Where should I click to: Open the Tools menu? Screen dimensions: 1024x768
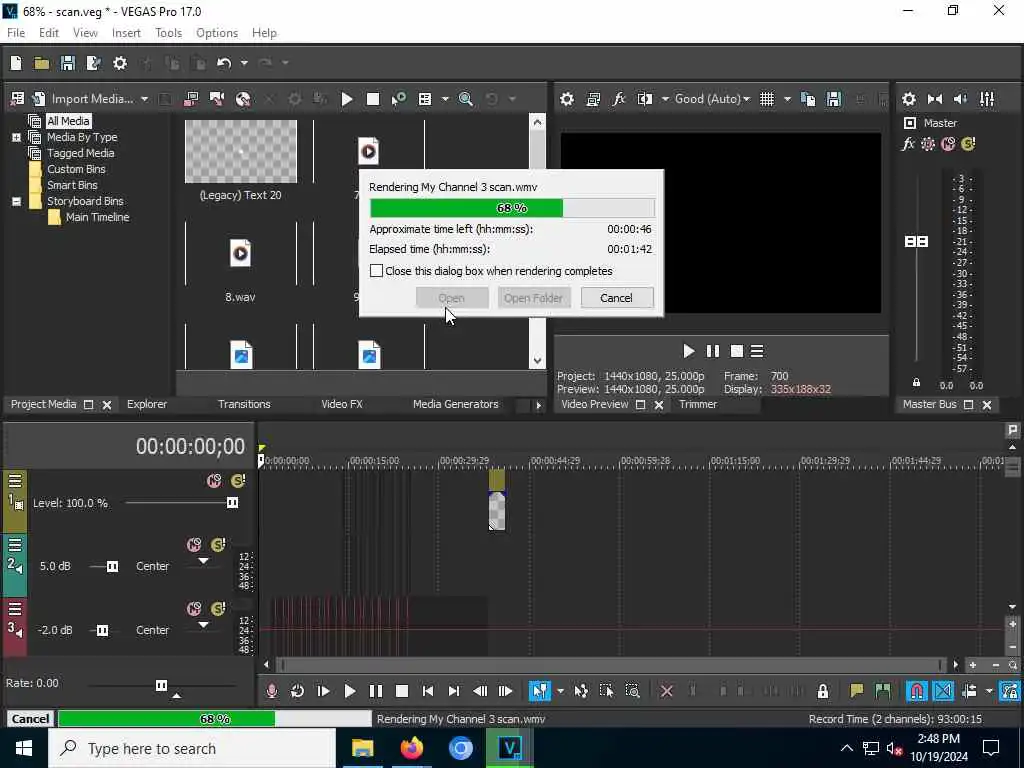point(168,33)
